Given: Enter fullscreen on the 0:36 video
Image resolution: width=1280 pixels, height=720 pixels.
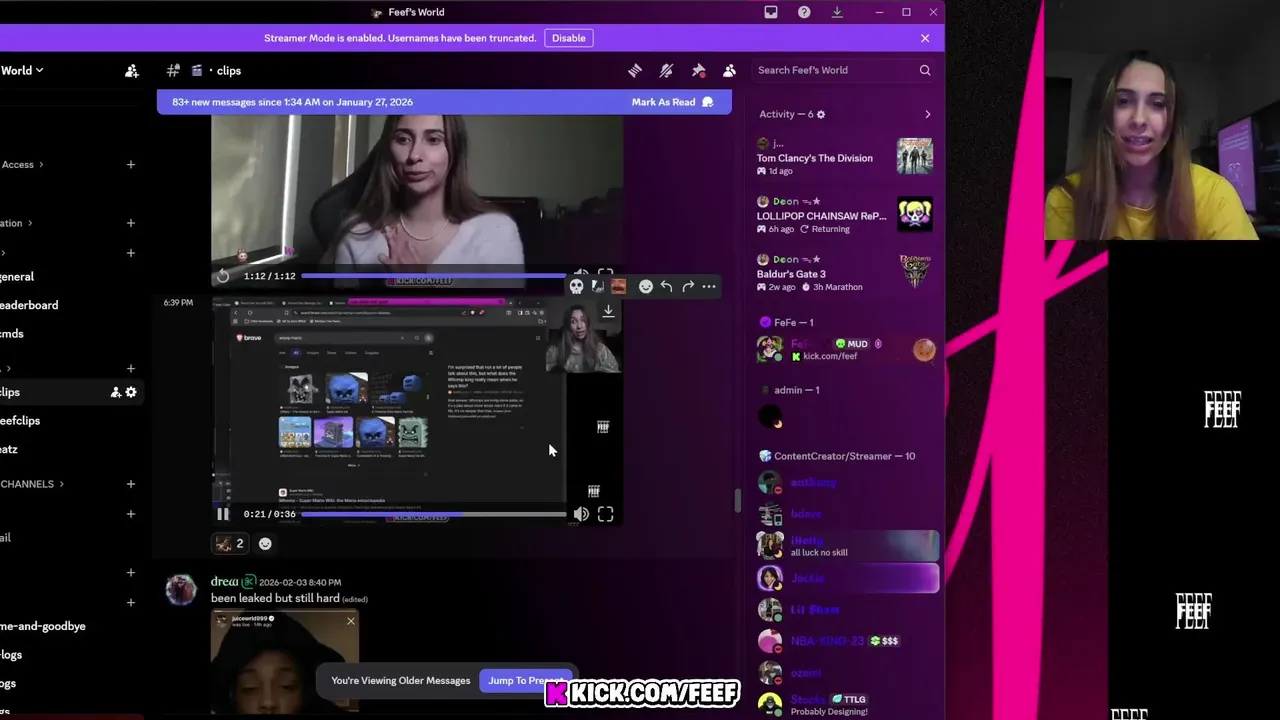Looking at the screenshot, I should pos(605,514).
